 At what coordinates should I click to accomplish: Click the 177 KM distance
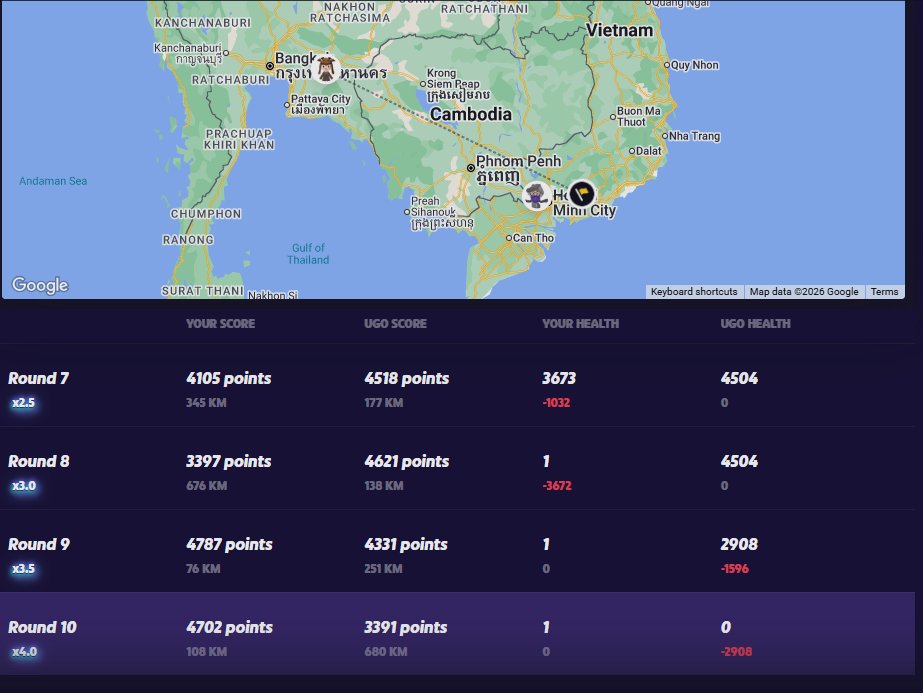[384, 403]
